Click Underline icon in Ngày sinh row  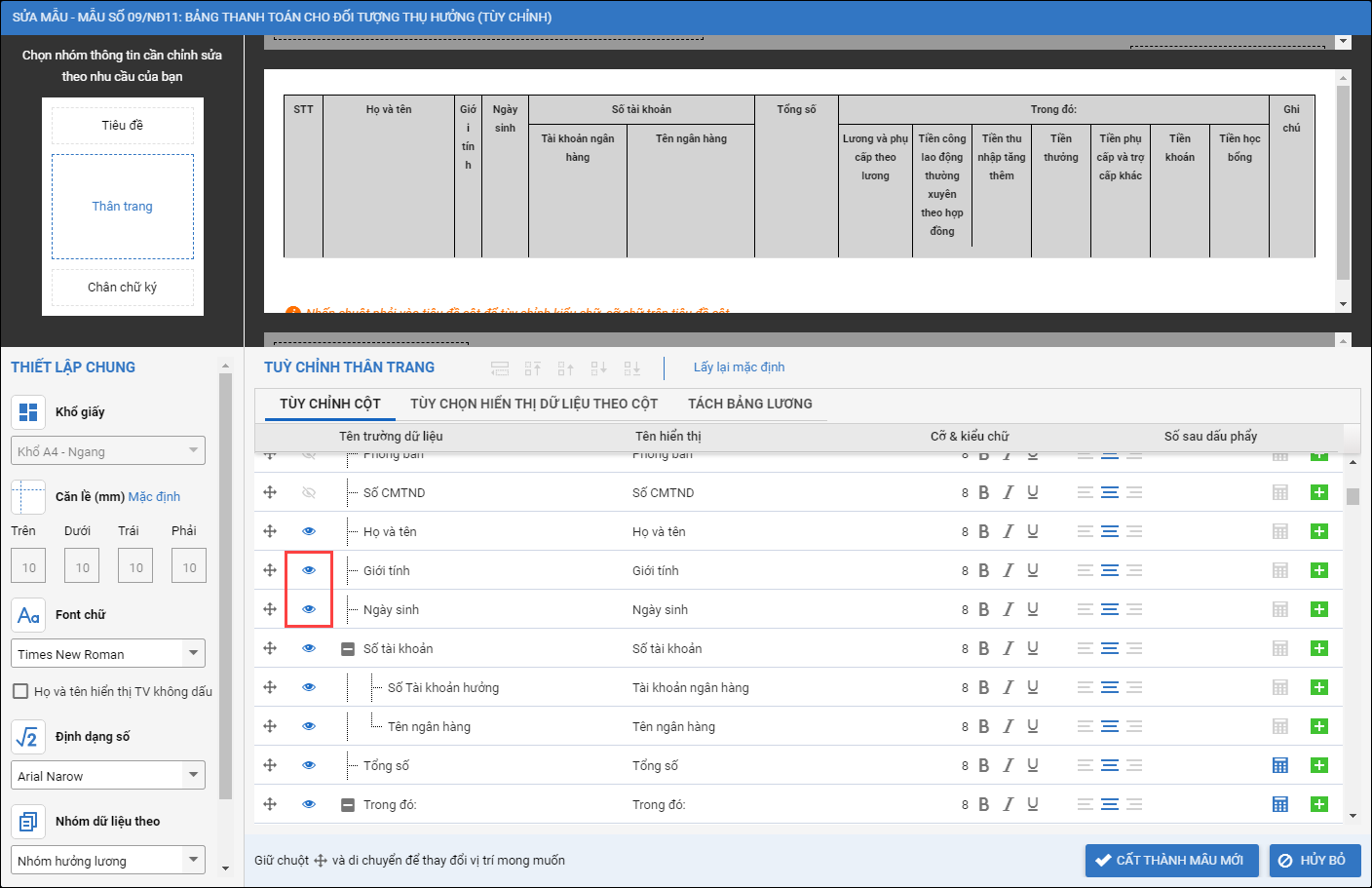tap(1032, 609)
